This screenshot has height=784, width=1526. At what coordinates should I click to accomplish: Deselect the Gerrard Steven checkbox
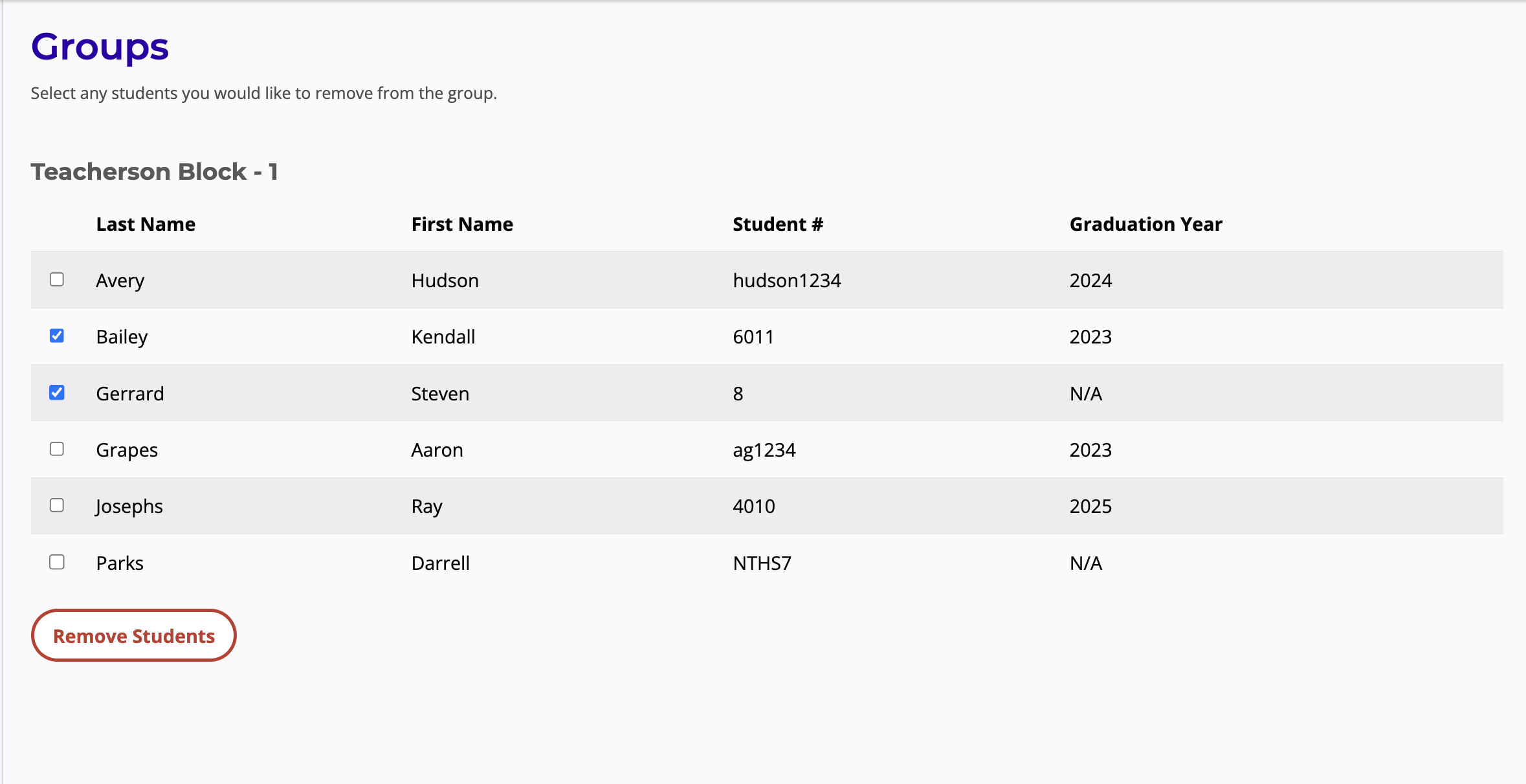coord(57,393)
